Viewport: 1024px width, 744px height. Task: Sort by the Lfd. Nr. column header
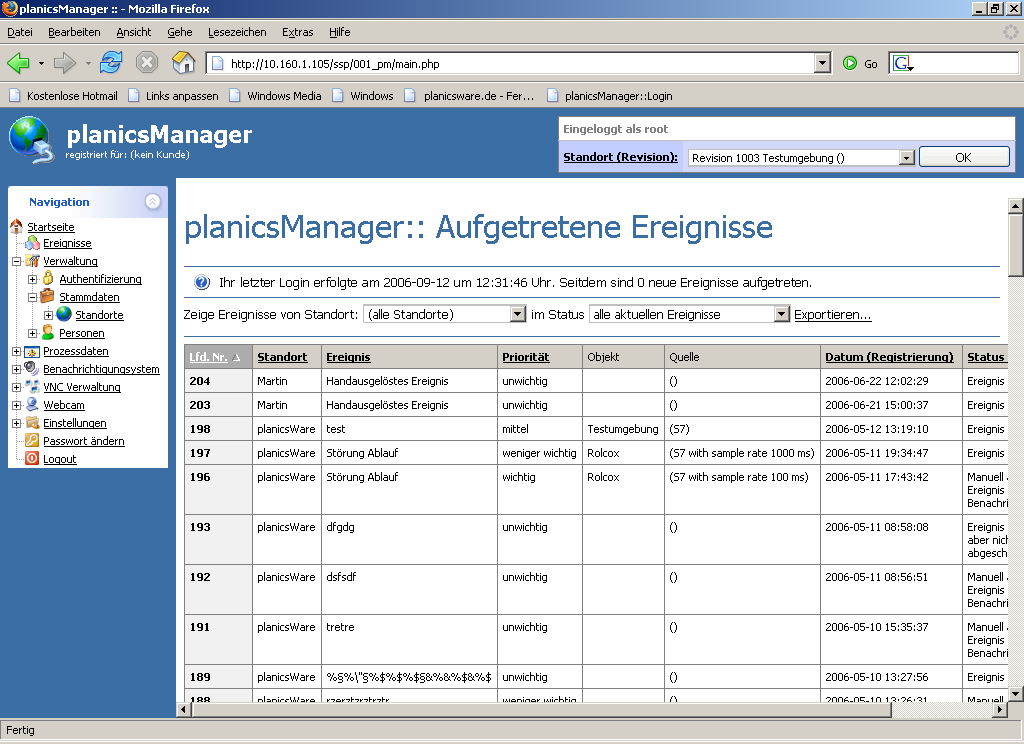coord(208,357)
